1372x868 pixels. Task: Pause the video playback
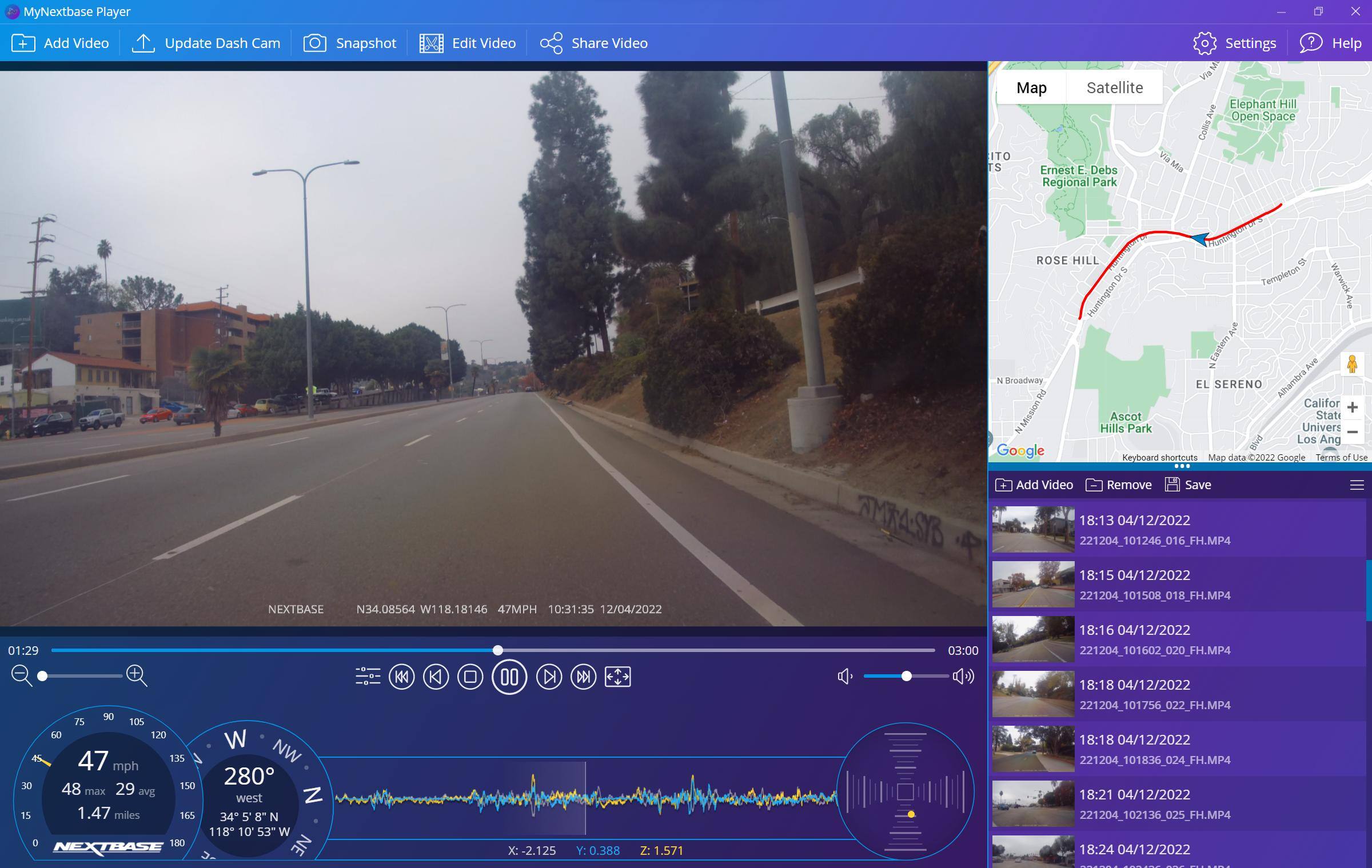tap(509, 677)
